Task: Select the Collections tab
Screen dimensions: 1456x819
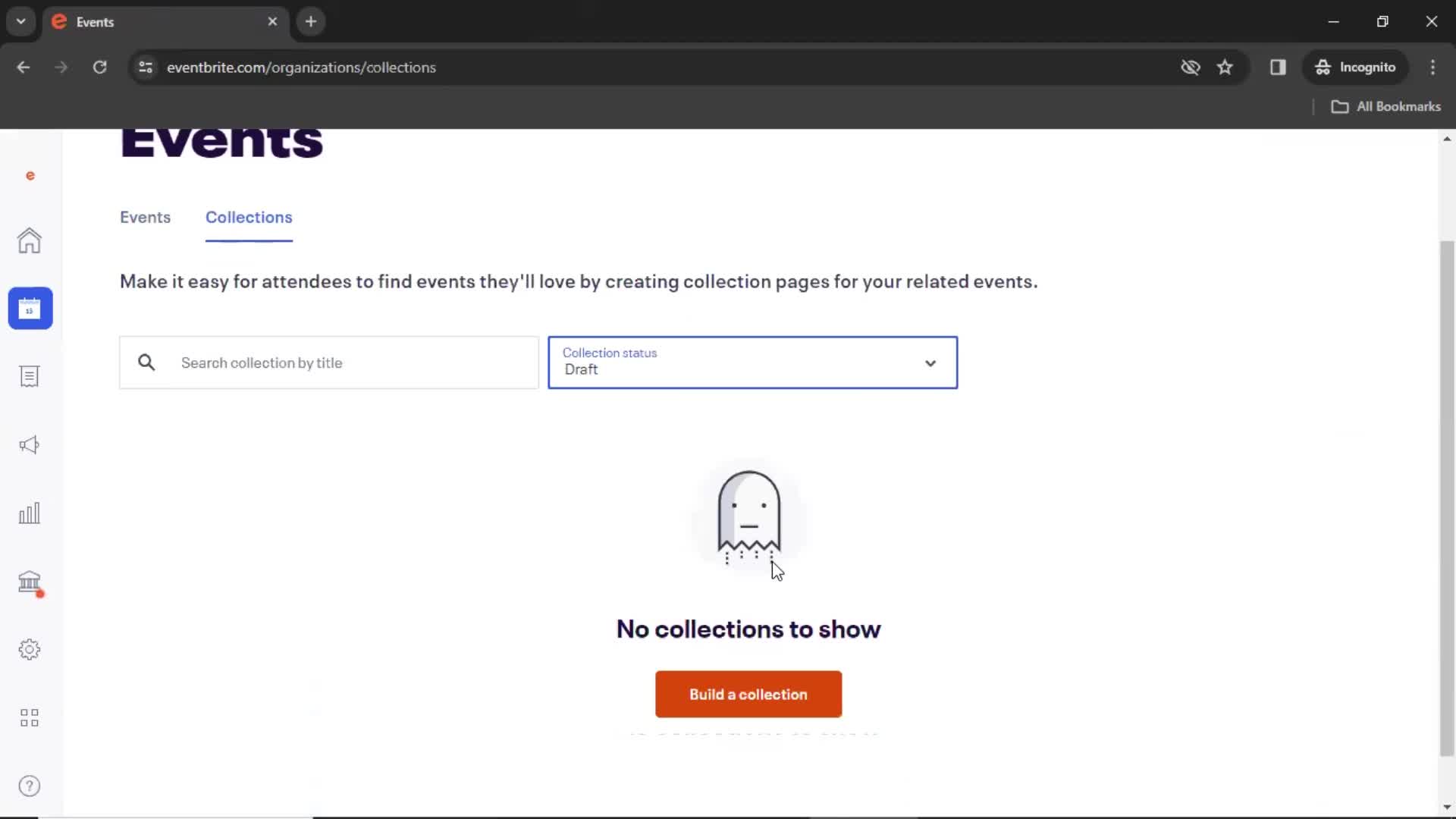Action: click(x=248, y=217)
